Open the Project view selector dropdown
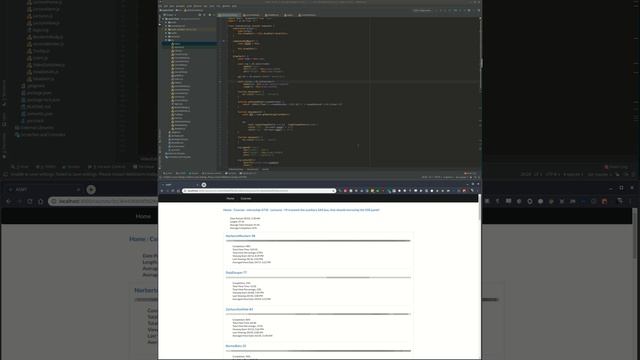The image size is (640, 360). [x=170, y=15]
